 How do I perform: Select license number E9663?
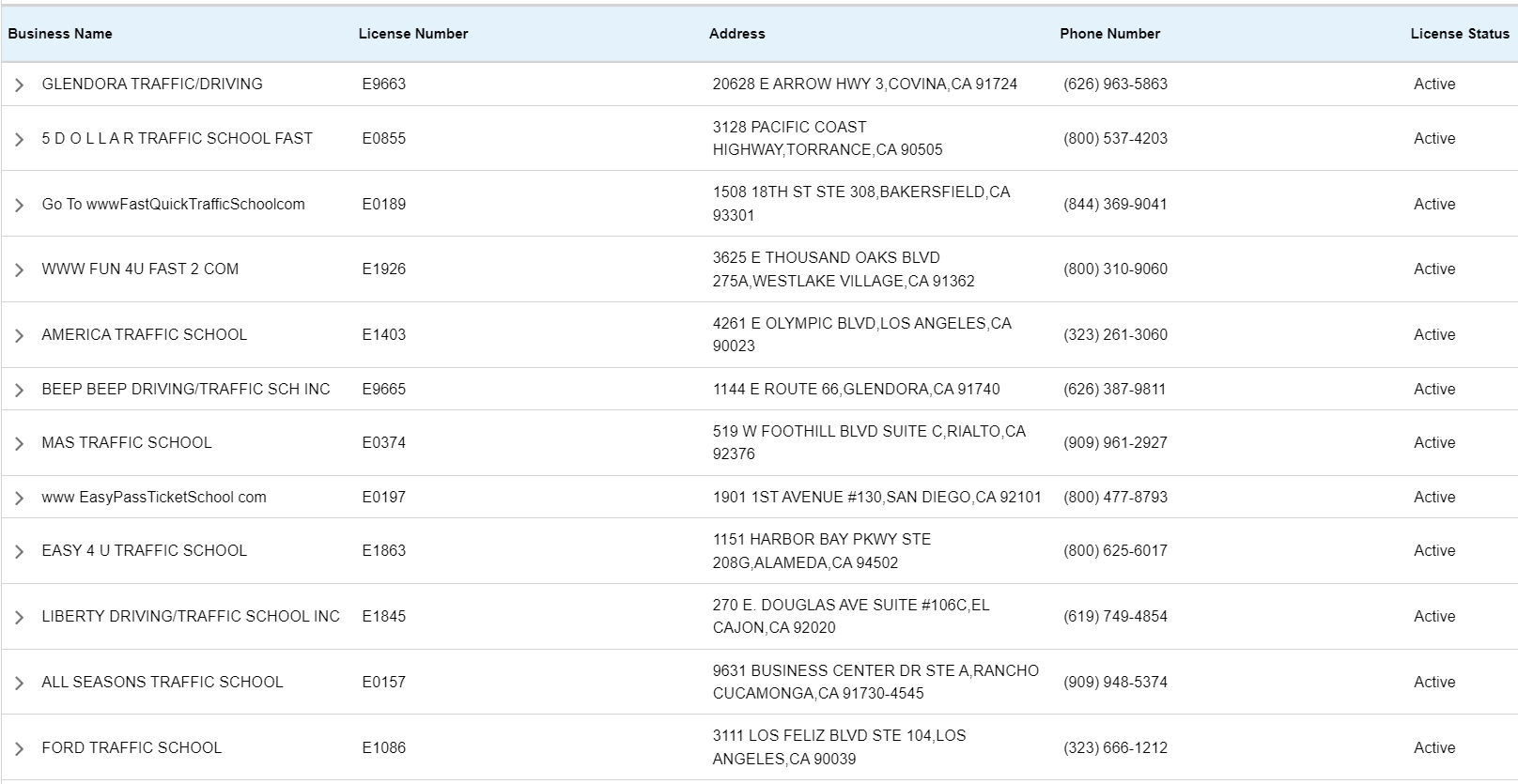coord(383,85)
